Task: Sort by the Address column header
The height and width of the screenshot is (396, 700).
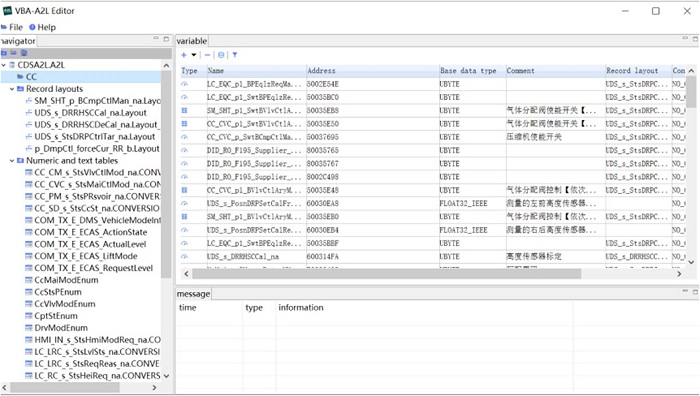Action: tap(372, 71)
